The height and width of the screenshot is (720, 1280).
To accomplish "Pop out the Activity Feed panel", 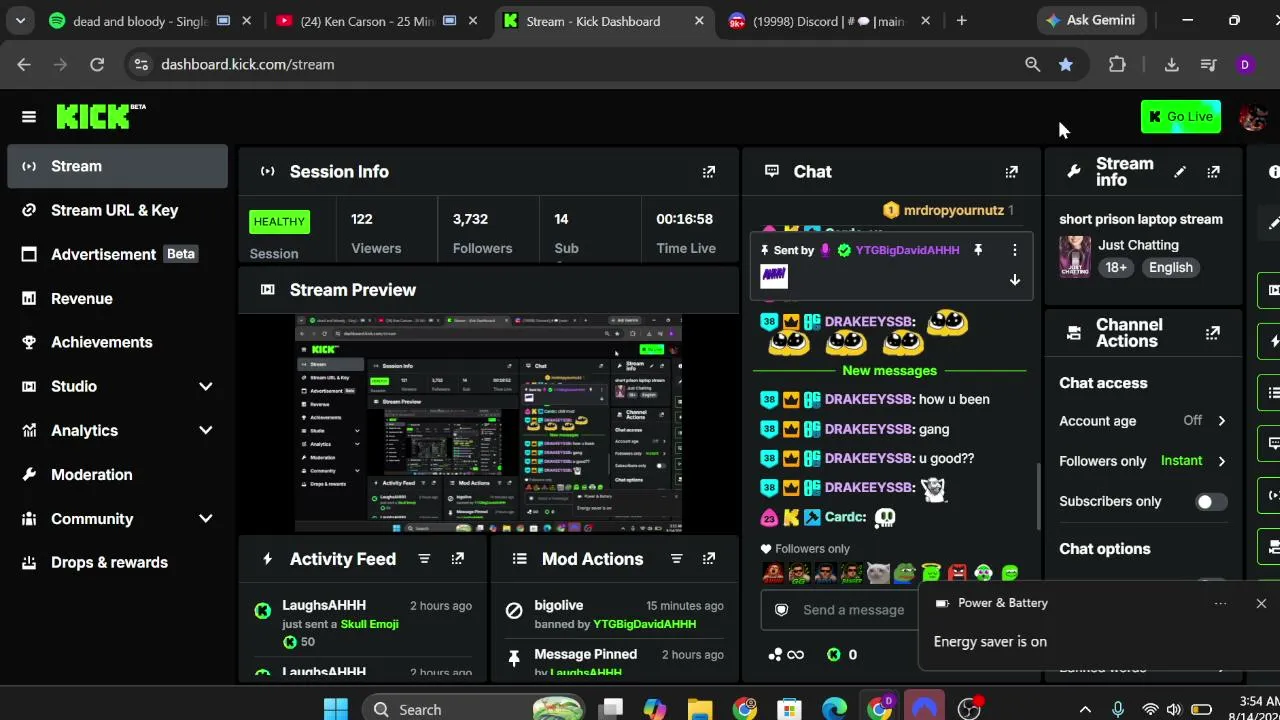I will pyautogui.click(x=457, y=559).
